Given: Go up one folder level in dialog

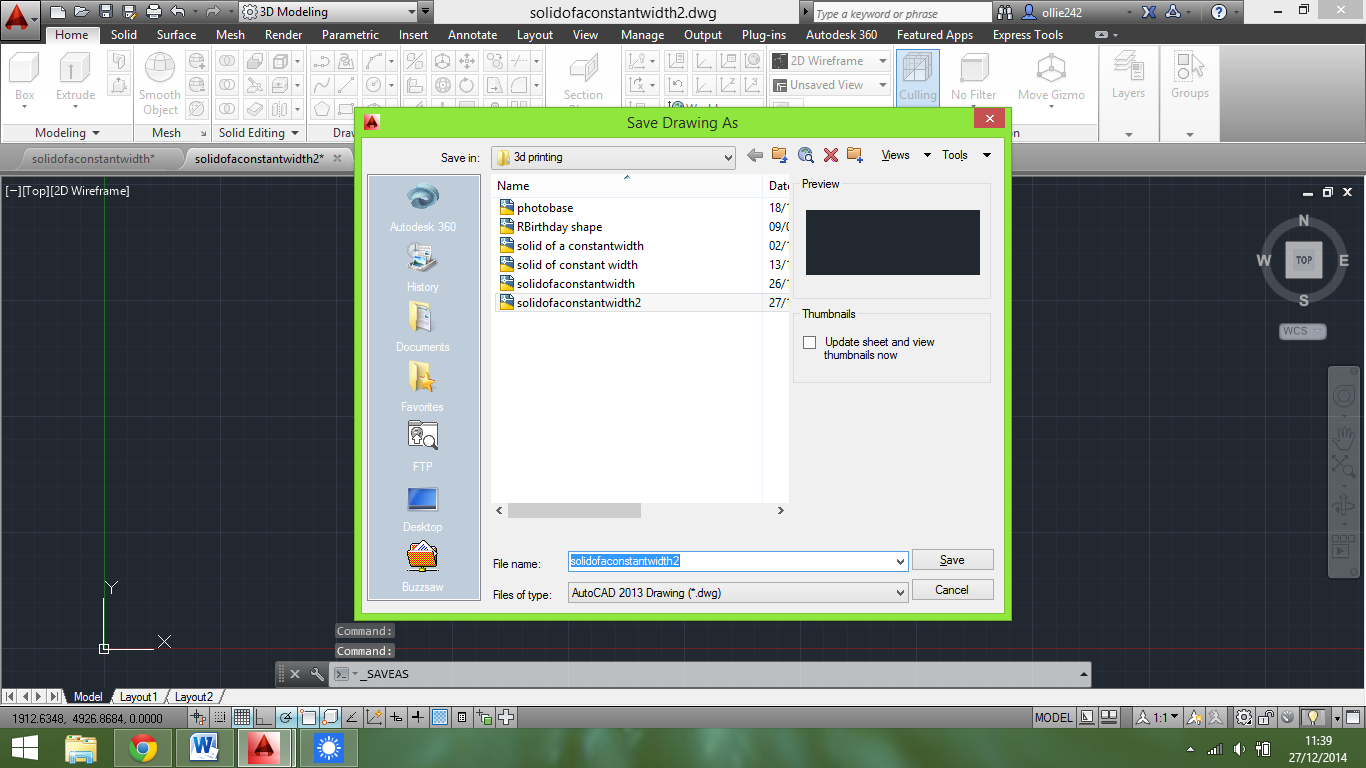Looking at the screenshot, I should [780, 155].
